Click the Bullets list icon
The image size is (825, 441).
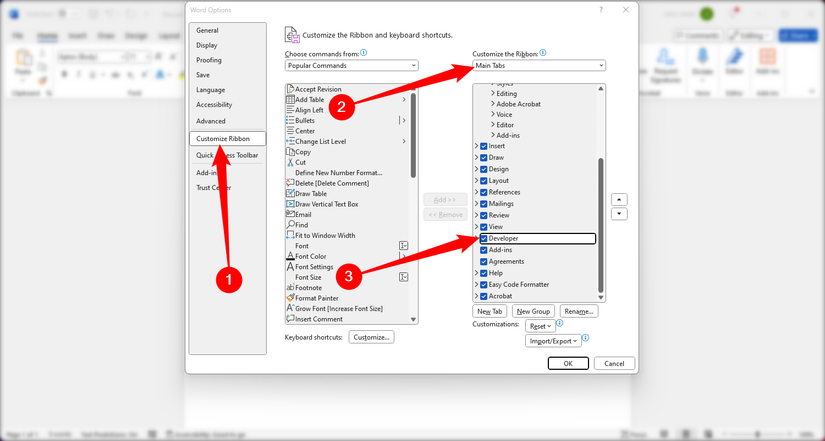pos(290,121)
